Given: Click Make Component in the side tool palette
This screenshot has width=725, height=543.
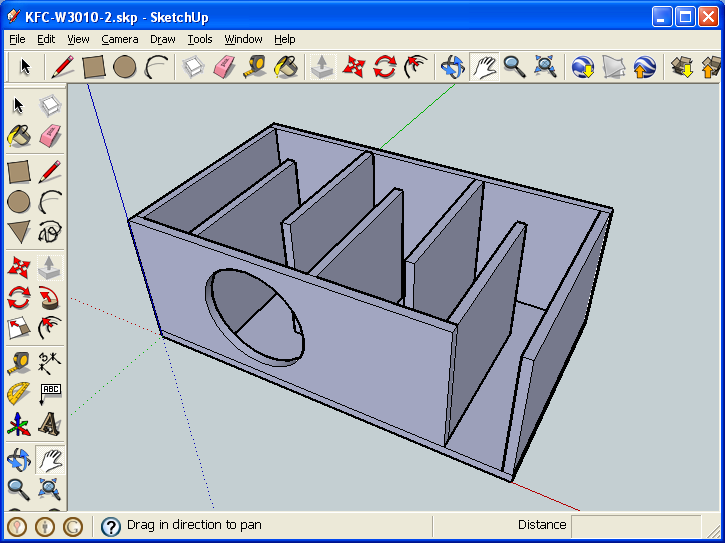Looking at the screenshot, I should pos(49,106).
